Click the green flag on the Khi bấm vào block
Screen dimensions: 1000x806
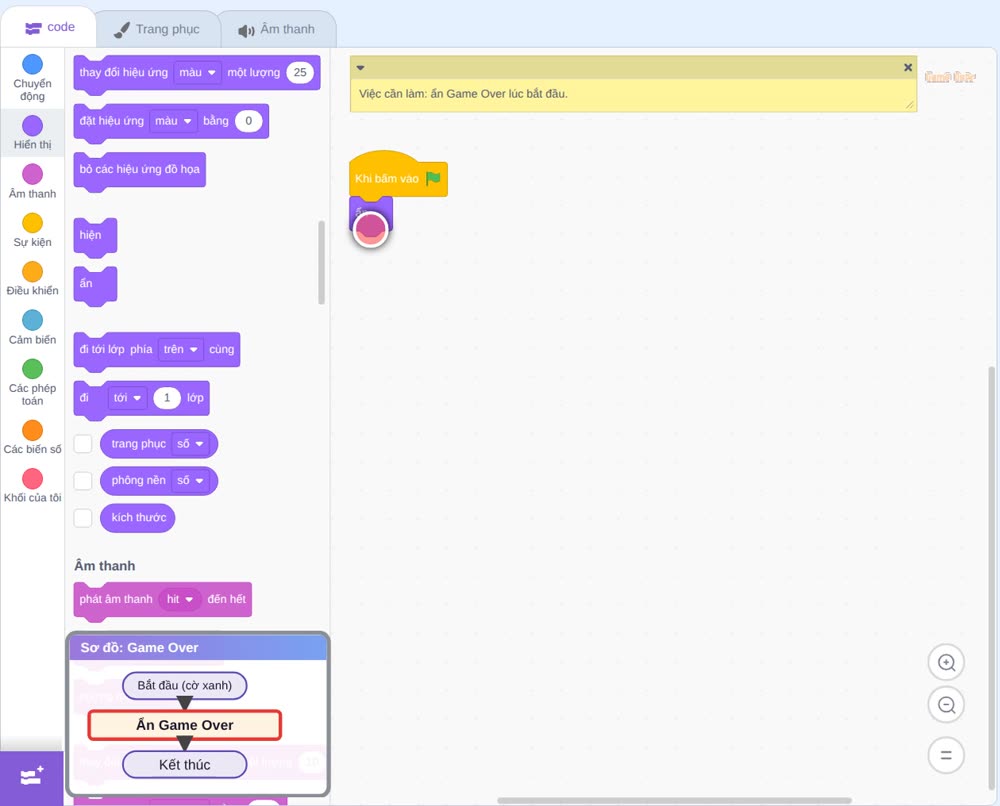tap(433, 178)
